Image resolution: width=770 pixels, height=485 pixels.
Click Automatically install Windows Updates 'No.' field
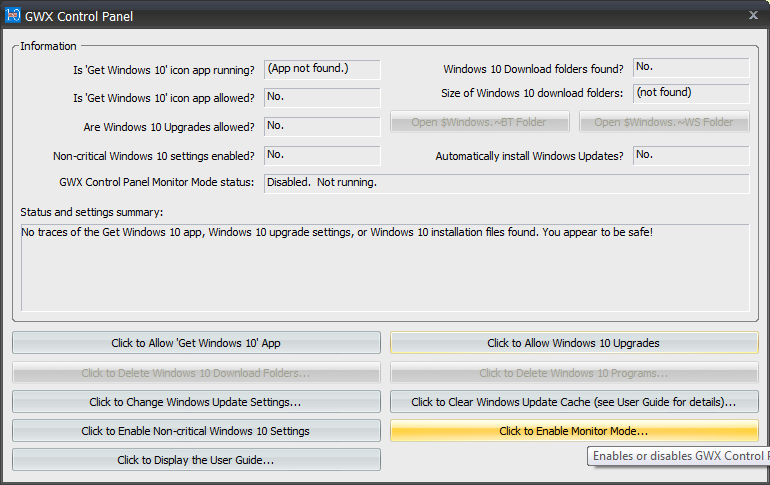[x=691, y=155]
